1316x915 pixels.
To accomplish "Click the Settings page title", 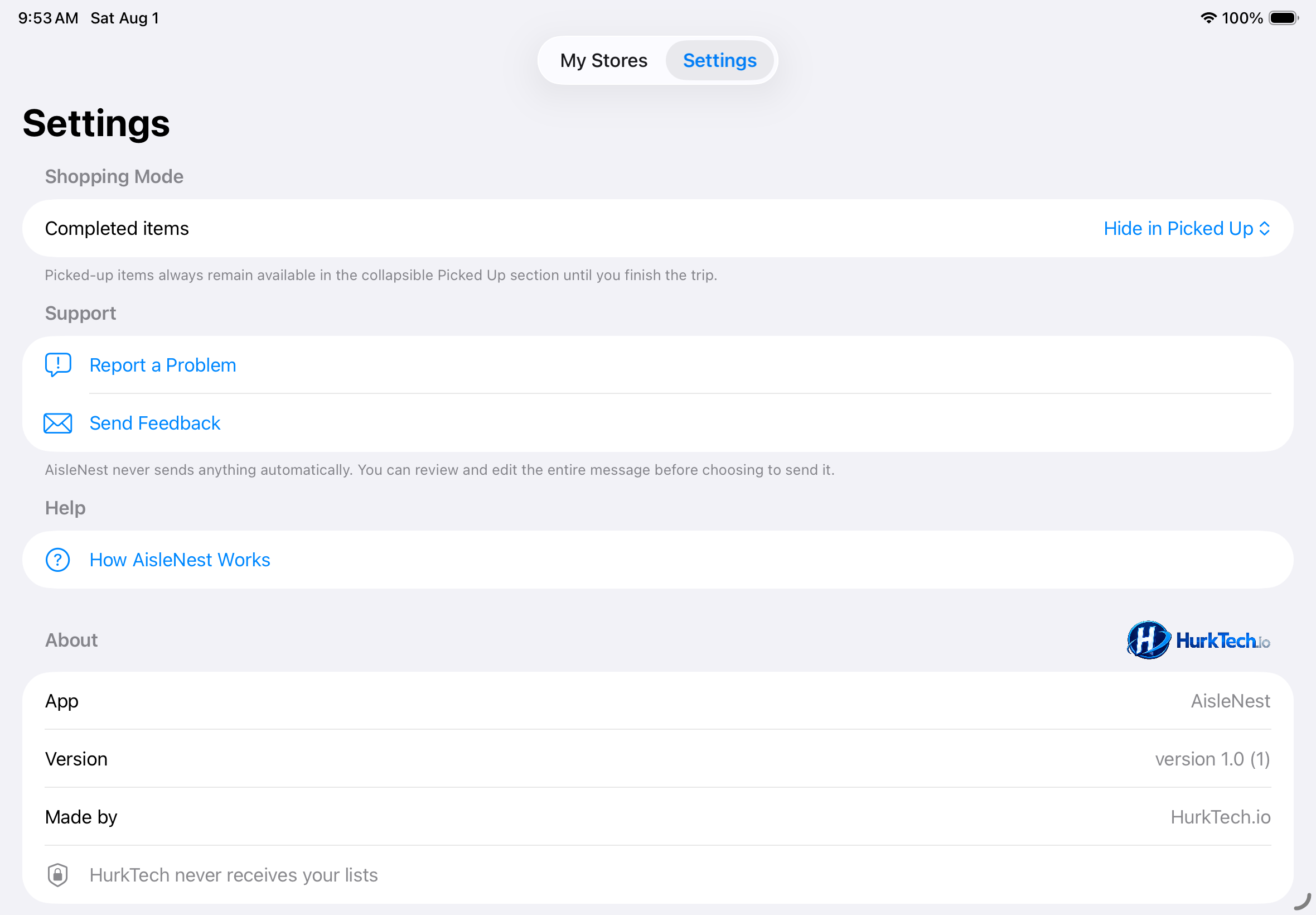I will [x=96, y=123].
